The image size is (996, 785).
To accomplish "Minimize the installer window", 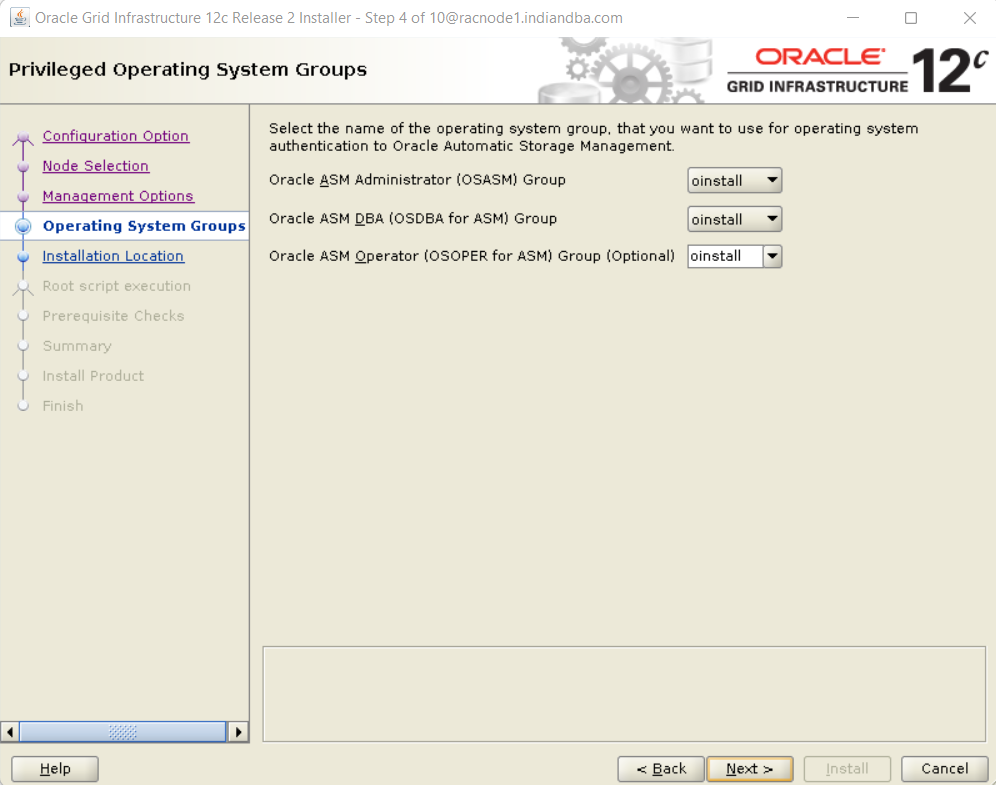I will coord(853,18).
